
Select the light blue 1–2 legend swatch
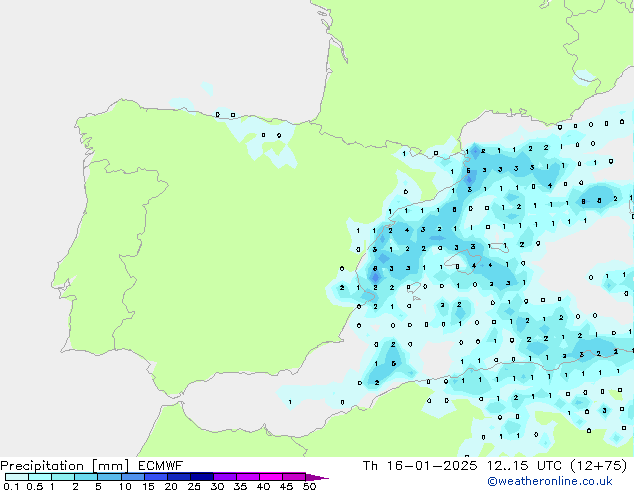click(x=63, y=477)
